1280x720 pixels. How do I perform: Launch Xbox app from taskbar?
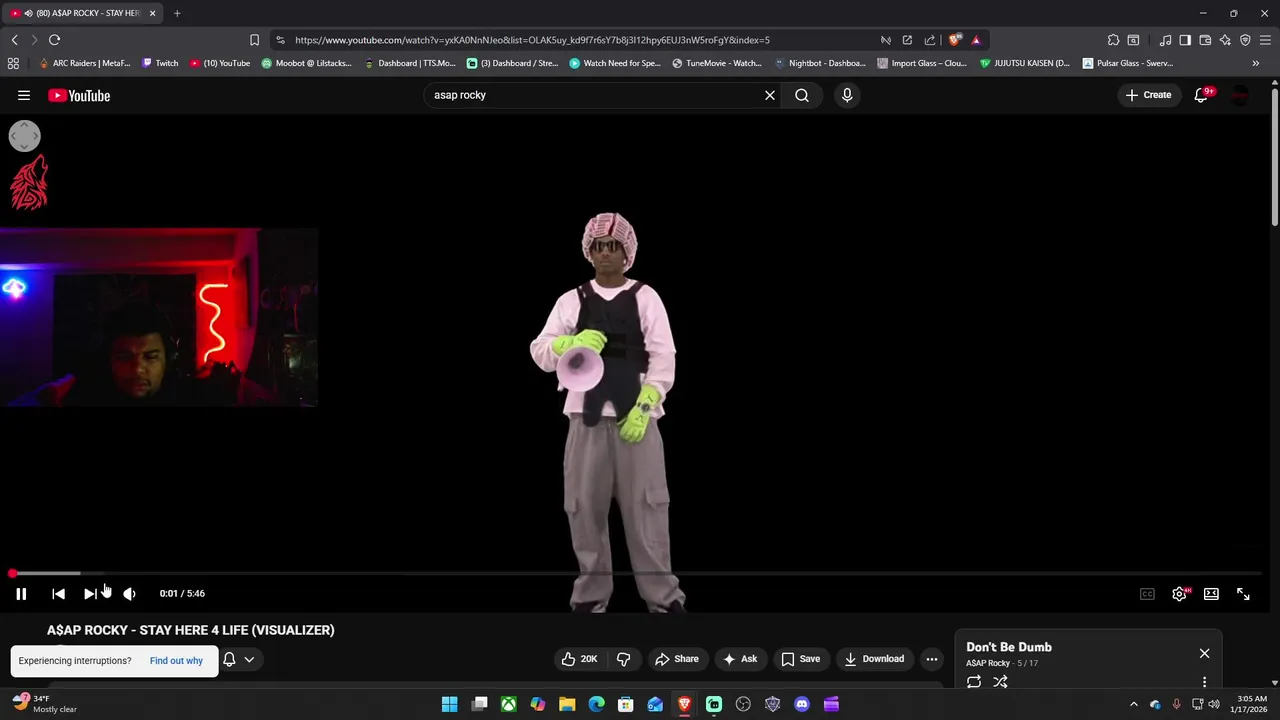[x=509, y=704]
